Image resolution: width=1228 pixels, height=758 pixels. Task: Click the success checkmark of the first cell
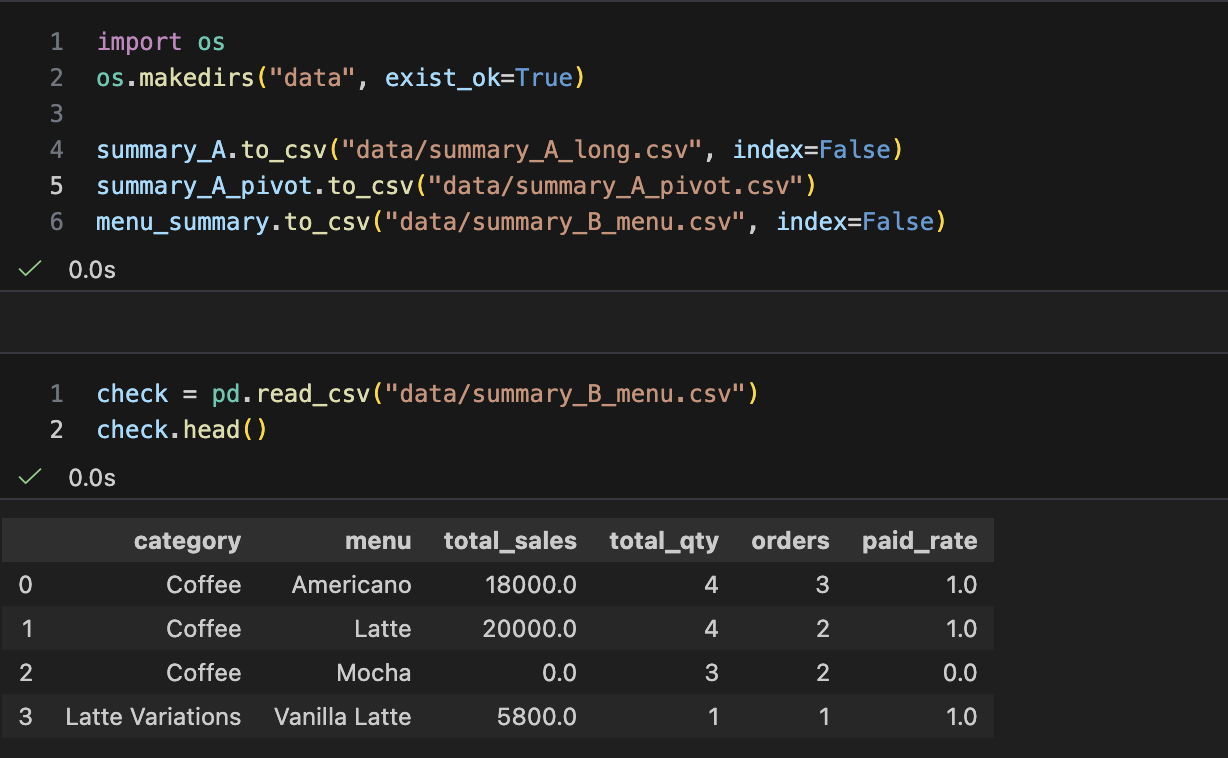point(29,270)
